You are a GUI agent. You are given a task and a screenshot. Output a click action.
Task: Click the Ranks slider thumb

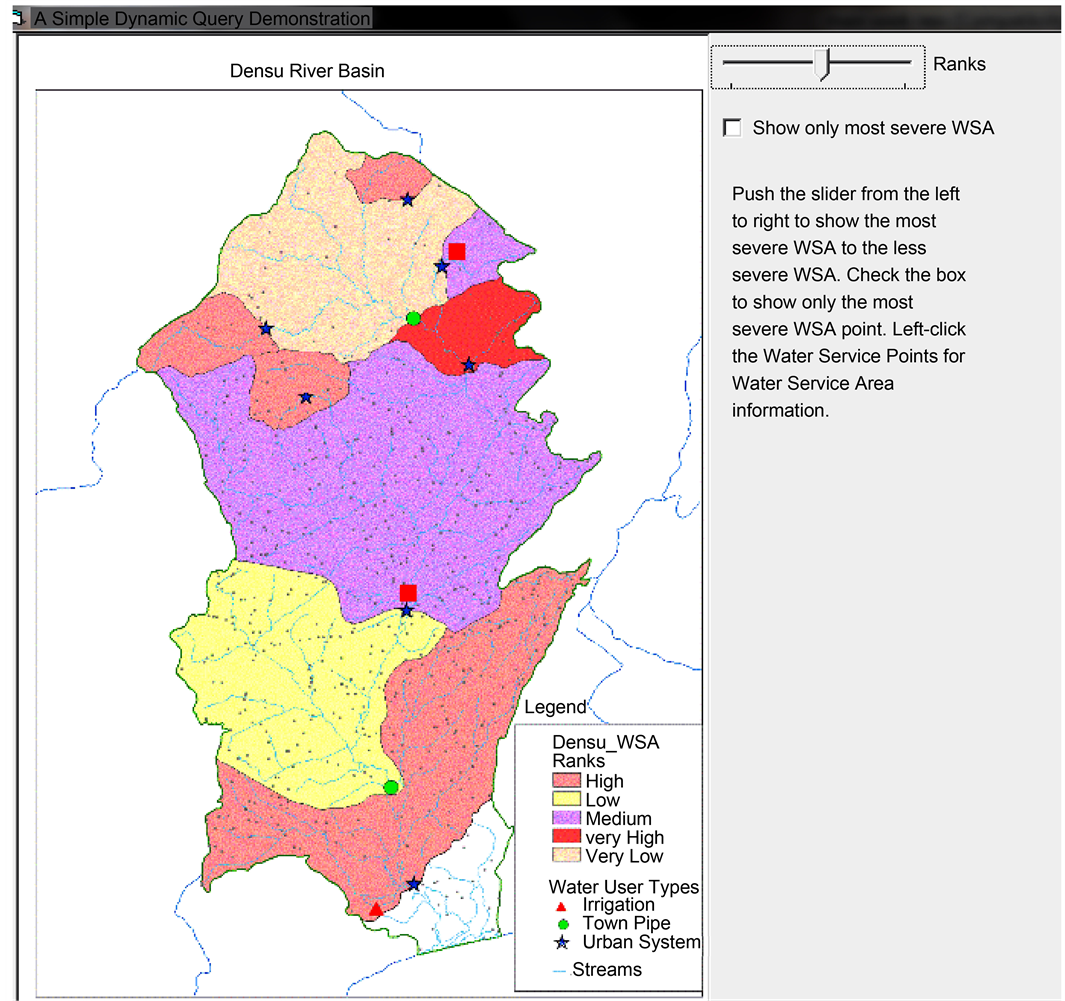pyautogui.click(x=822, y=65)
